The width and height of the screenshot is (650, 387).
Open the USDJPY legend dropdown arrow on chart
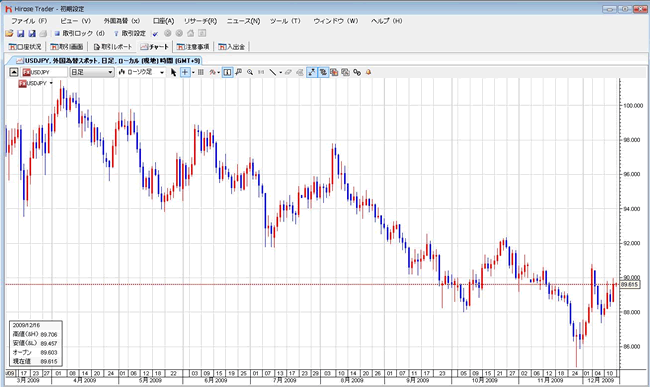51,83
